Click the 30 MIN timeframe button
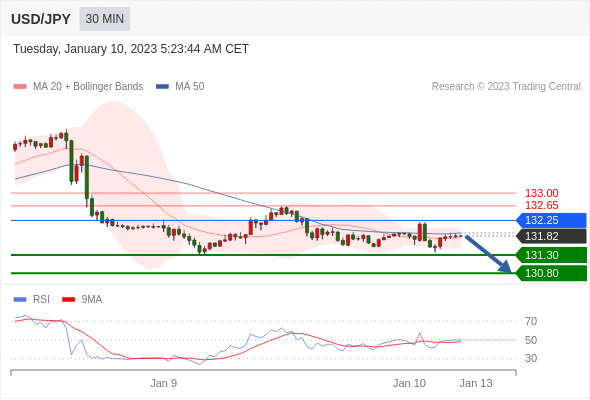 click(x=105, y=19)
